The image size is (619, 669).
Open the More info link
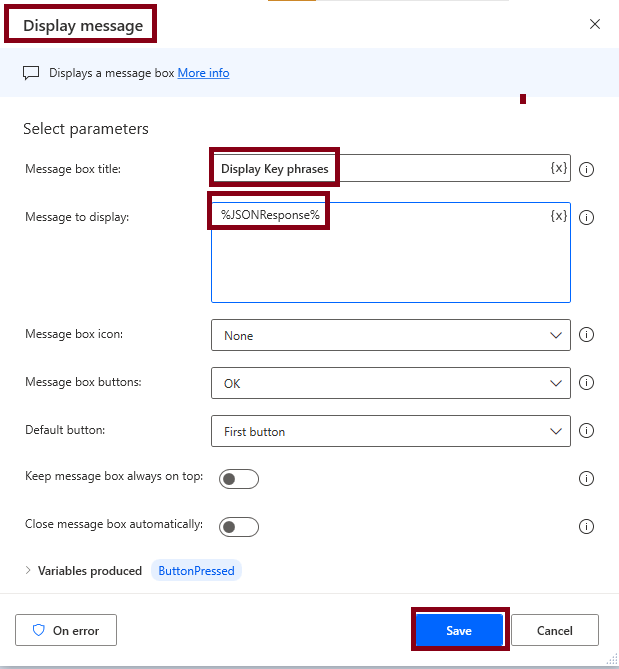point(203,73)
